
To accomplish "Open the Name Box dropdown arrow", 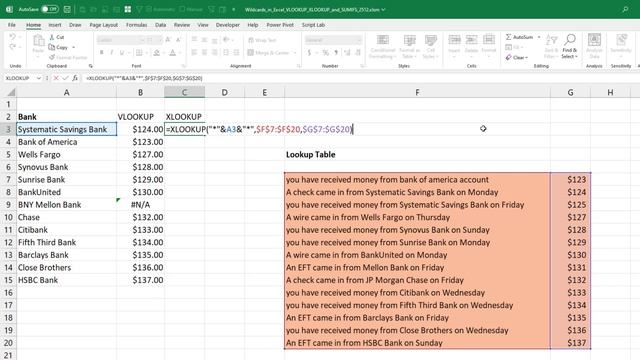I will 39,78.
